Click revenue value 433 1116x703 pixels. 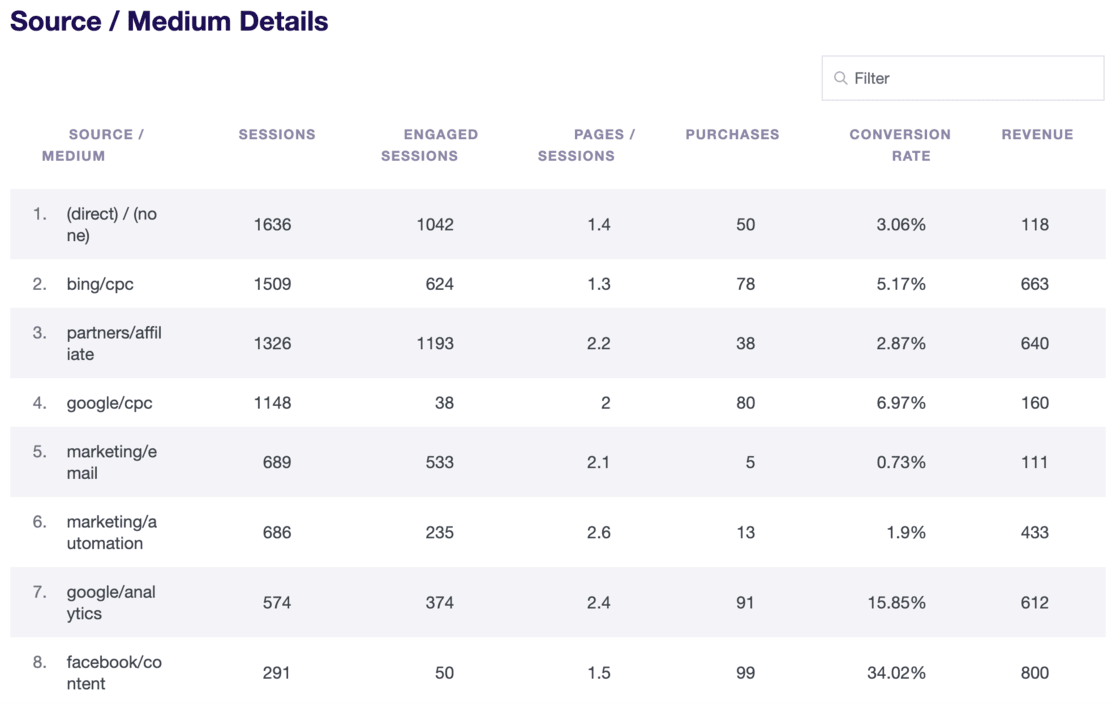(x=1035, y=532)
